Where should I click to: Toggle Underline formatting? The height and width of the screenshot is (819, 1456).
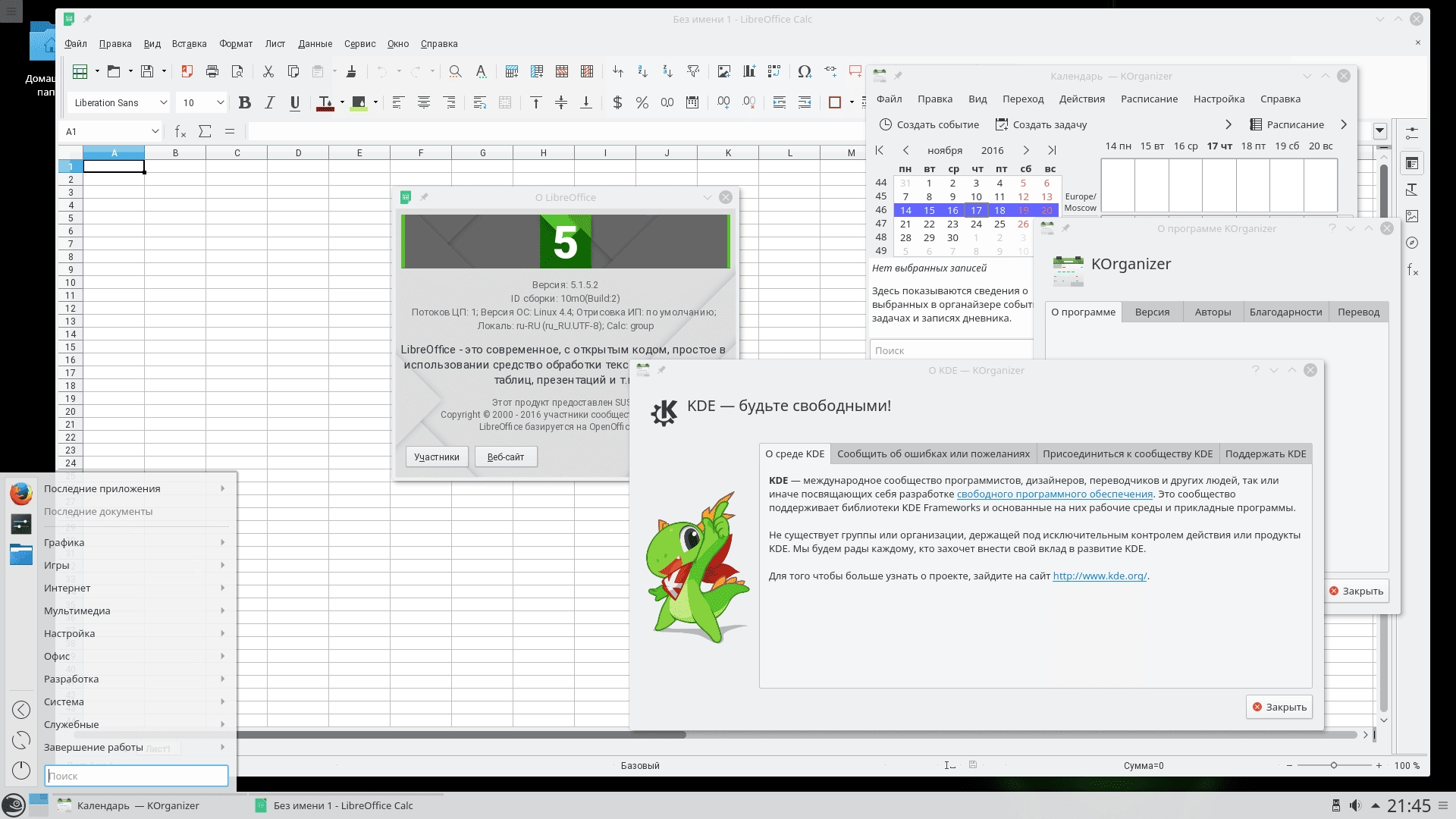[x=295, y=102]
